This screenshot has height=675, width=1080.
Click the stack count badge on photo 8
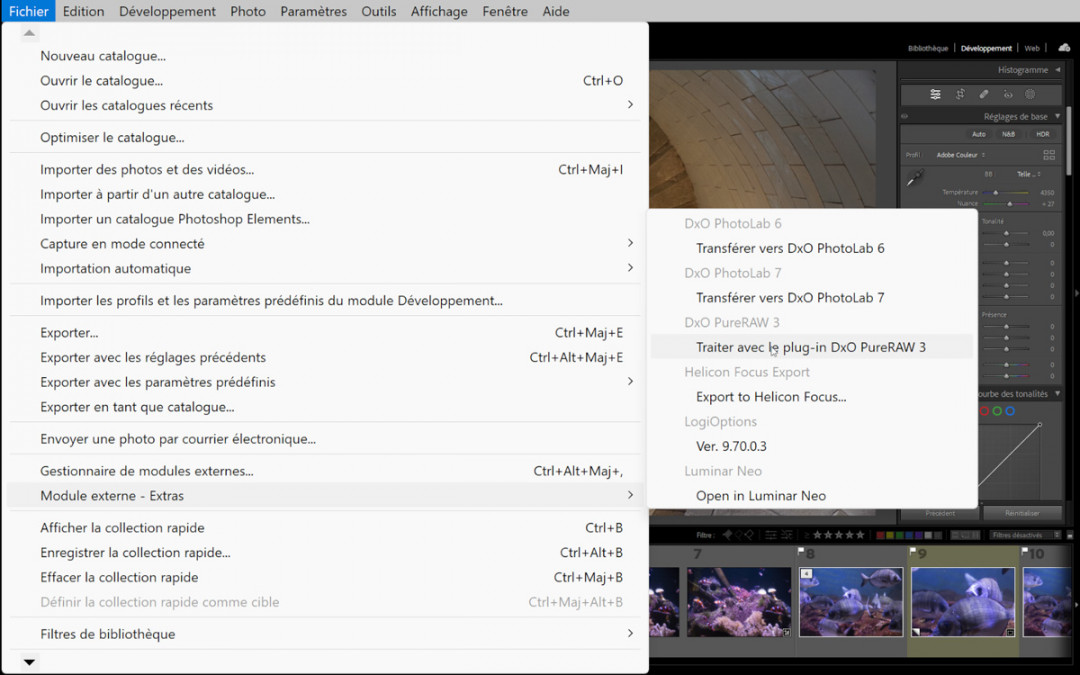click(x=807, y=573)
